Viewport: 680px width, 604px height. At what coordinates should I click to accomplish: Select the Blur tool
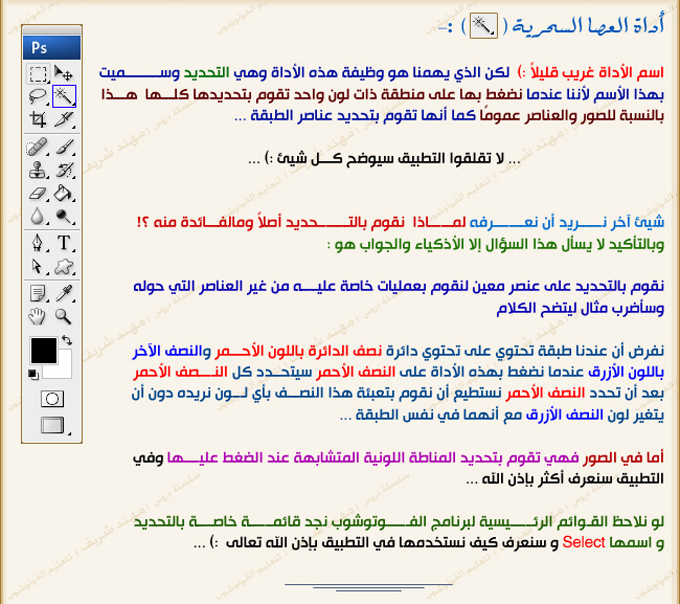[38, 216]
